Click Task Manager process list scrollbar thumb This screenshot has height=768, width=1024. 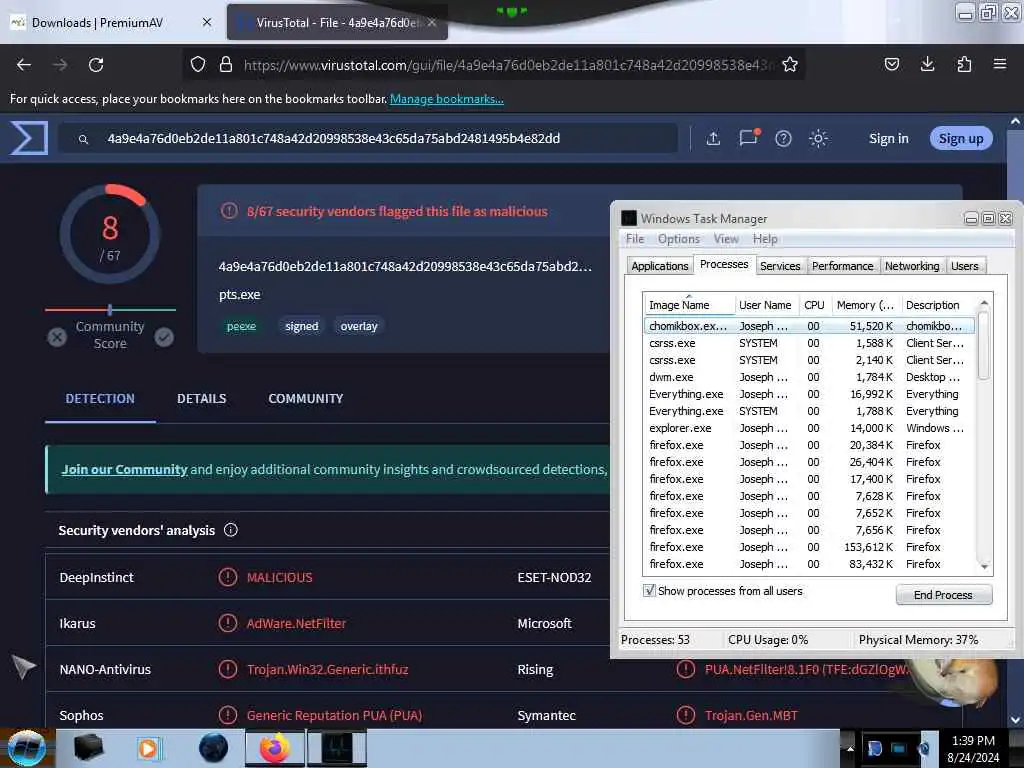tap(984, 345)
